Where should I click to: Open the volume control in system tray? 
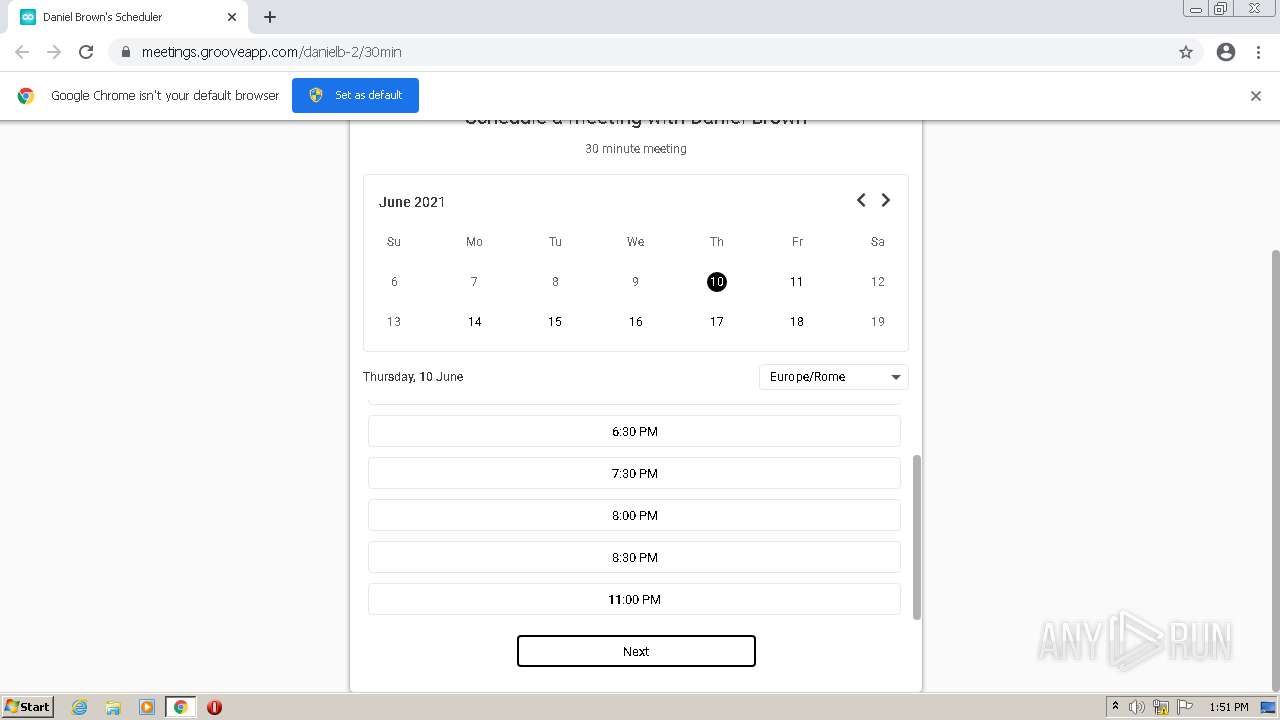click(x=1137, y=707)
